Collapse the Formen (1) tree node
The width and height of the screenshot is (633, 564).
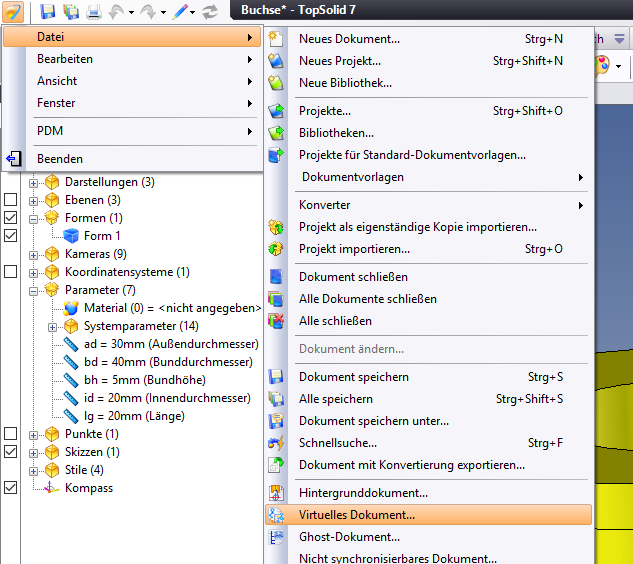tap(34, 219)
